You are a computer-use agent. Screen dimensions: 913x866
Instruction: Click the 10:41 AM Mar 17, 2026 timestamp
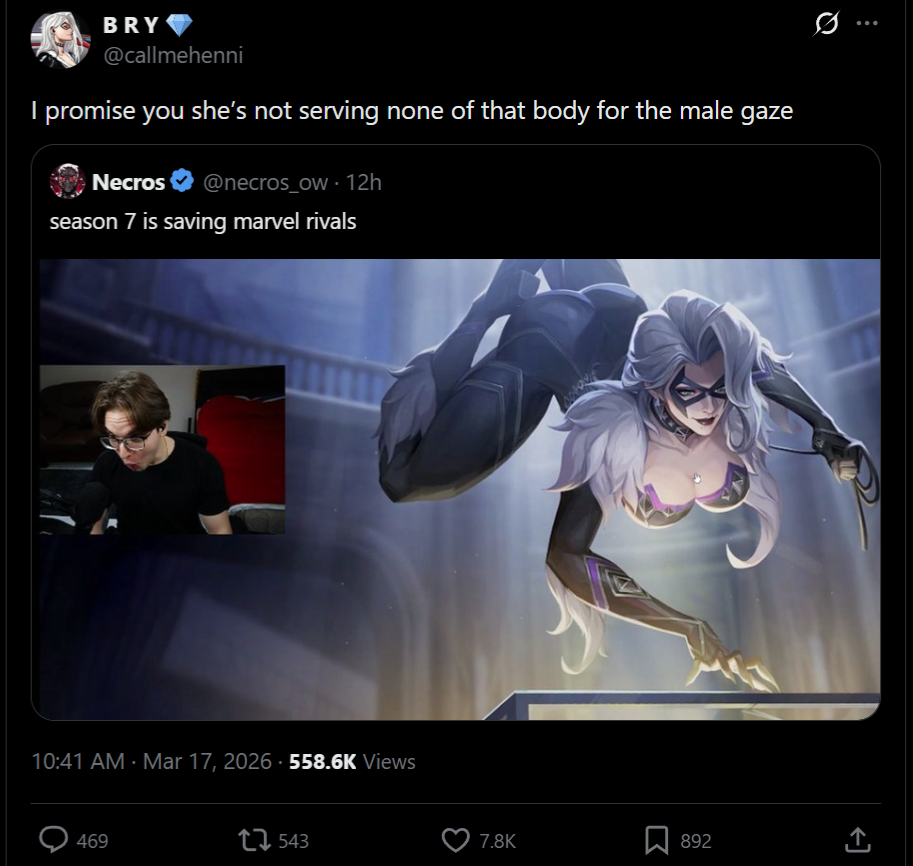151,762
